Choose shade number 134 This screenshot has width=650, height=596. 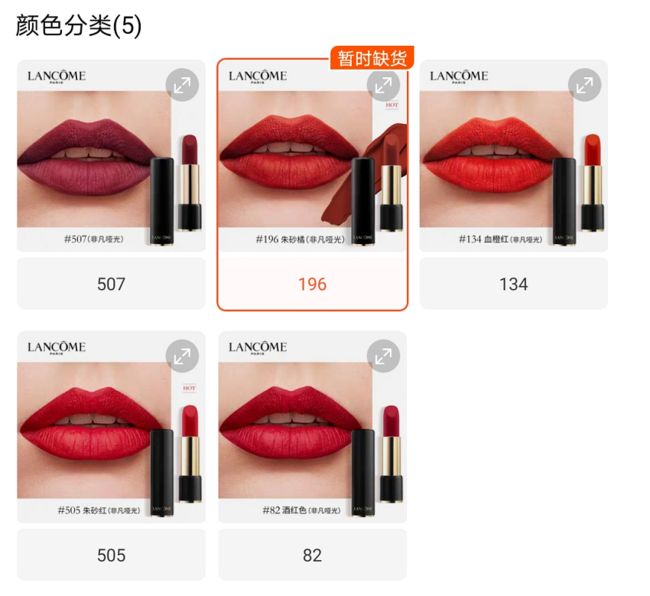[514, 284]
